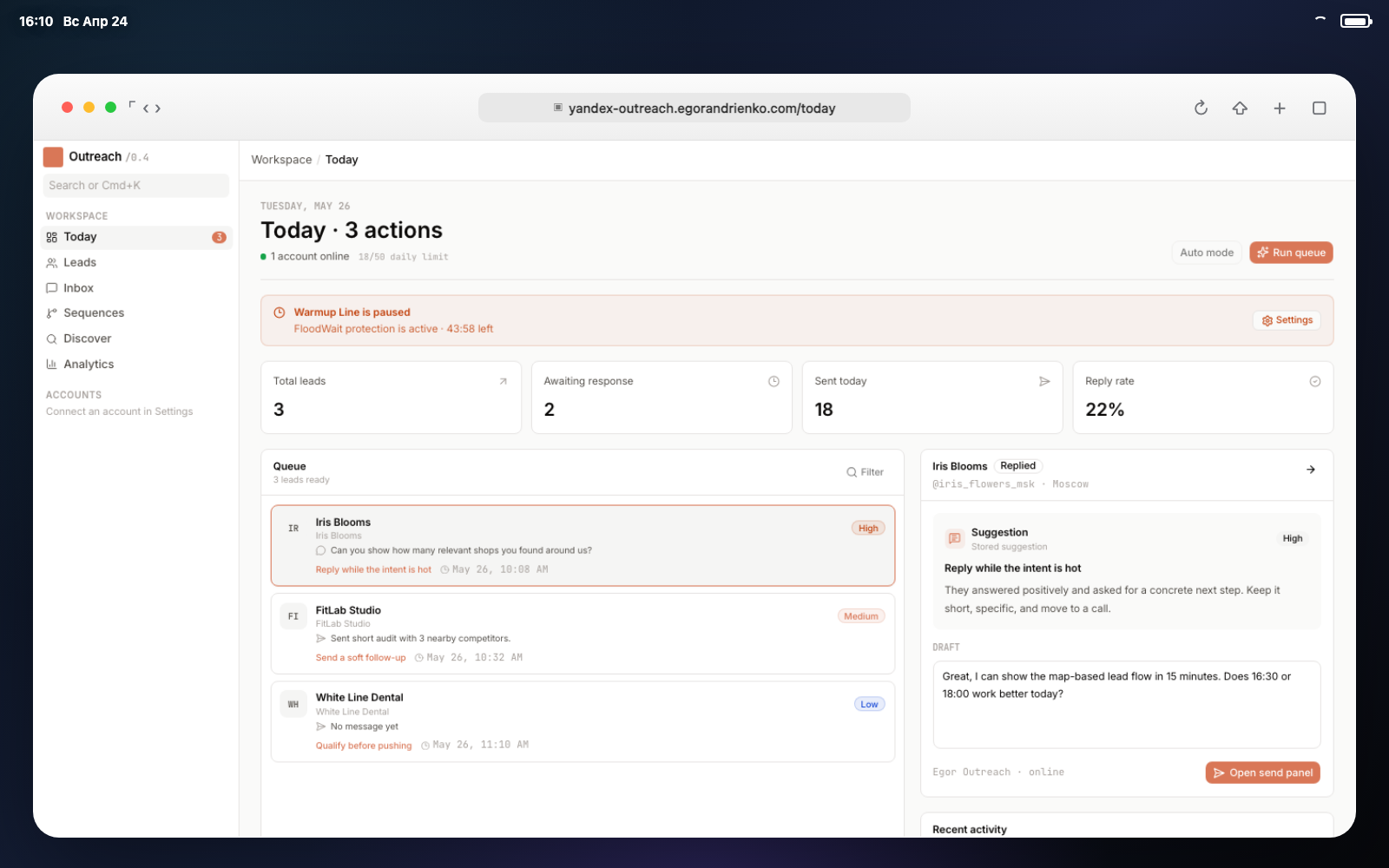Toggle Auto mode

click(1207, 253)
